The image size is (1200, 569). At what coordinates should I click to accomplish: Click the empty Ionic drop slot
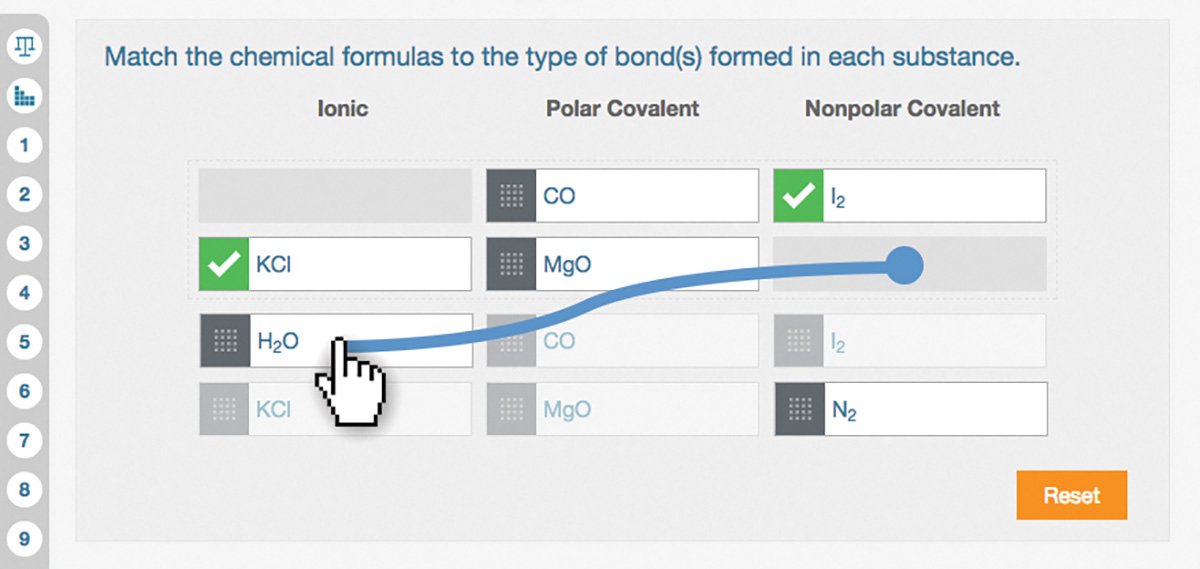pos(335,196)
